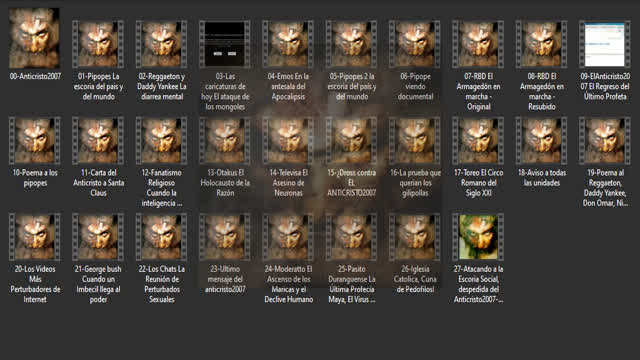The width and height of the screenshot is (640, 360).
Task: Click file name 27-Atacando a la Escoria Social
Action: tap(478, 284)
